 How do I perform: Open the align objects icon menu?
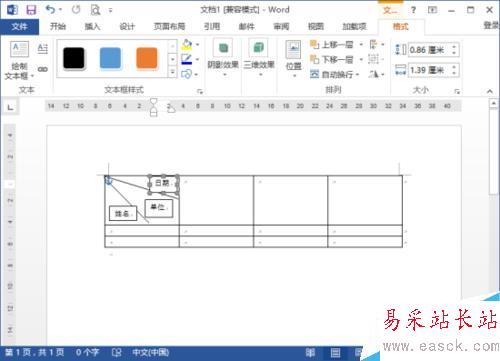pos(377,44)
